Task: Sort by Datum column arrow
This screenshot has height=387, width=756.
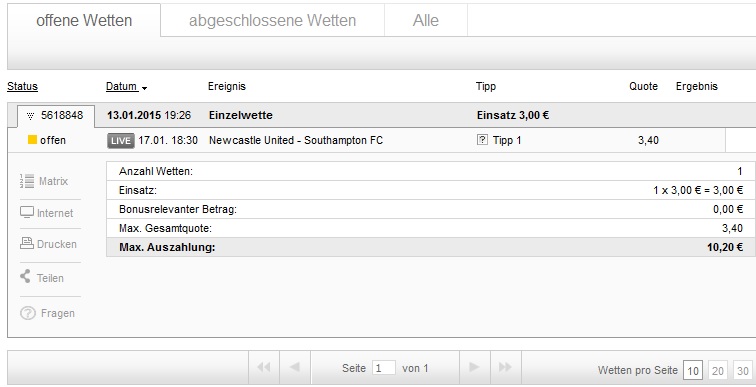Action: (x=144, y=88)
